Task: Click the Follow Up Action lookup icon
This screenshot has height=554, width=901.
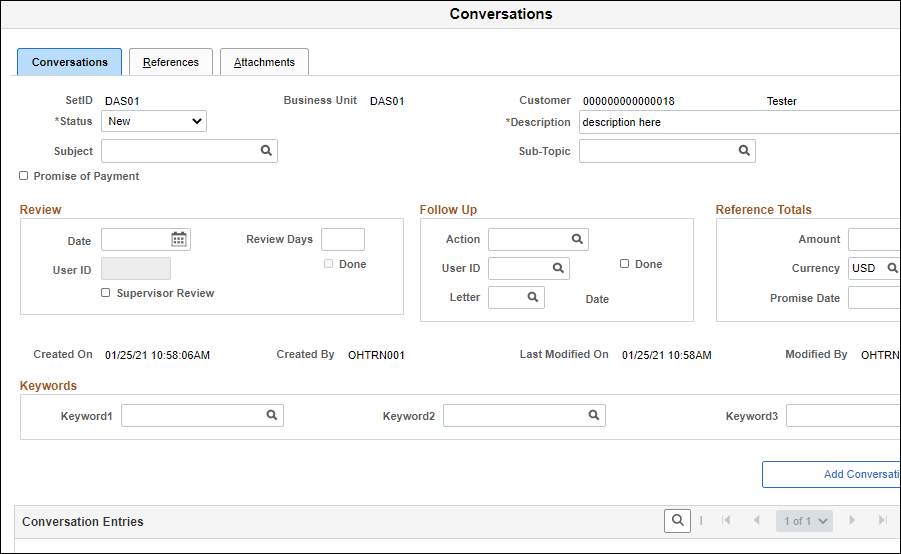Action: 577,239
